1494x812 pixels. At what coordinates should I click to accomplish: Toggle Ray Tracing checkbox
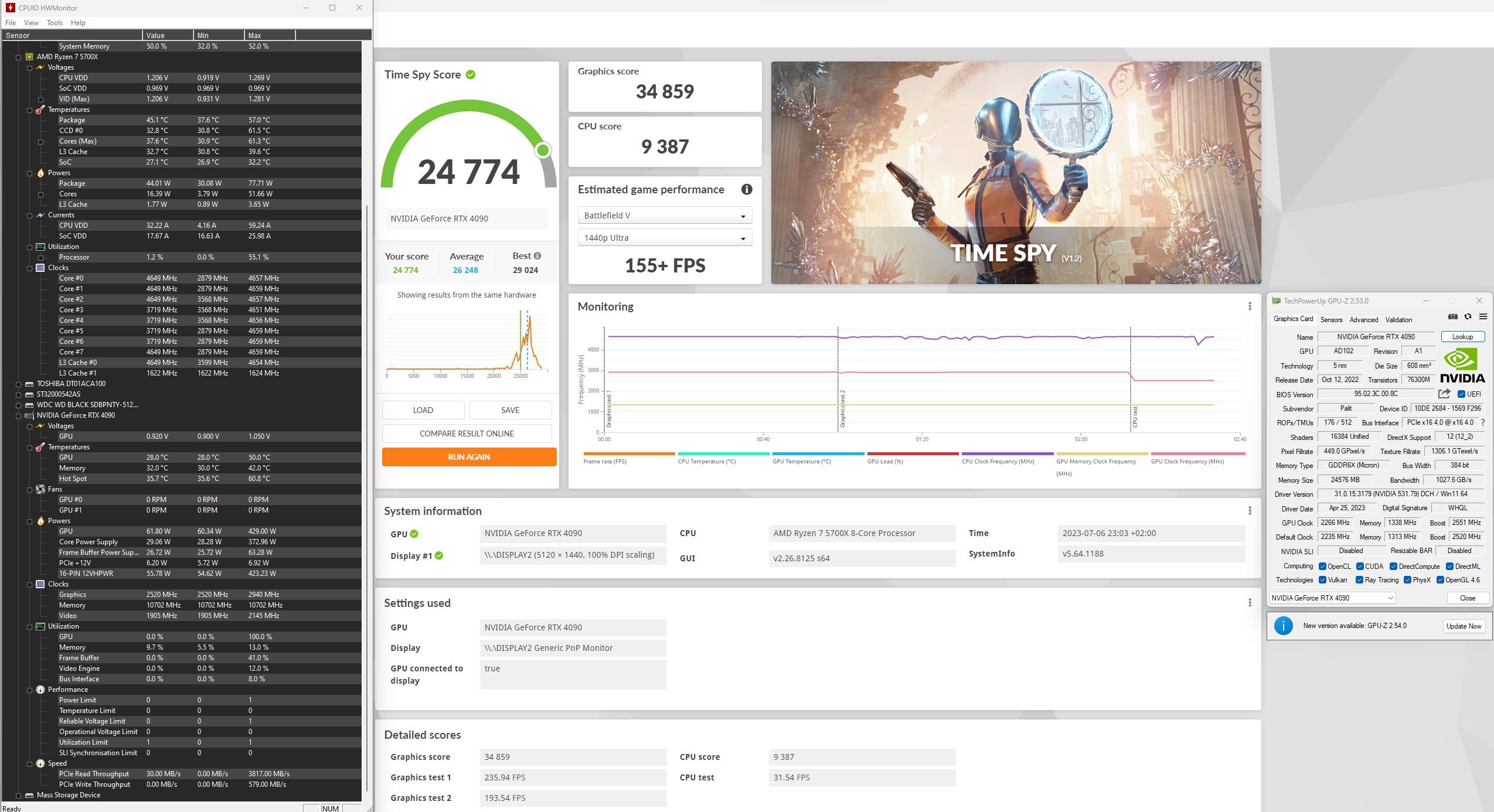[1360, 580]
